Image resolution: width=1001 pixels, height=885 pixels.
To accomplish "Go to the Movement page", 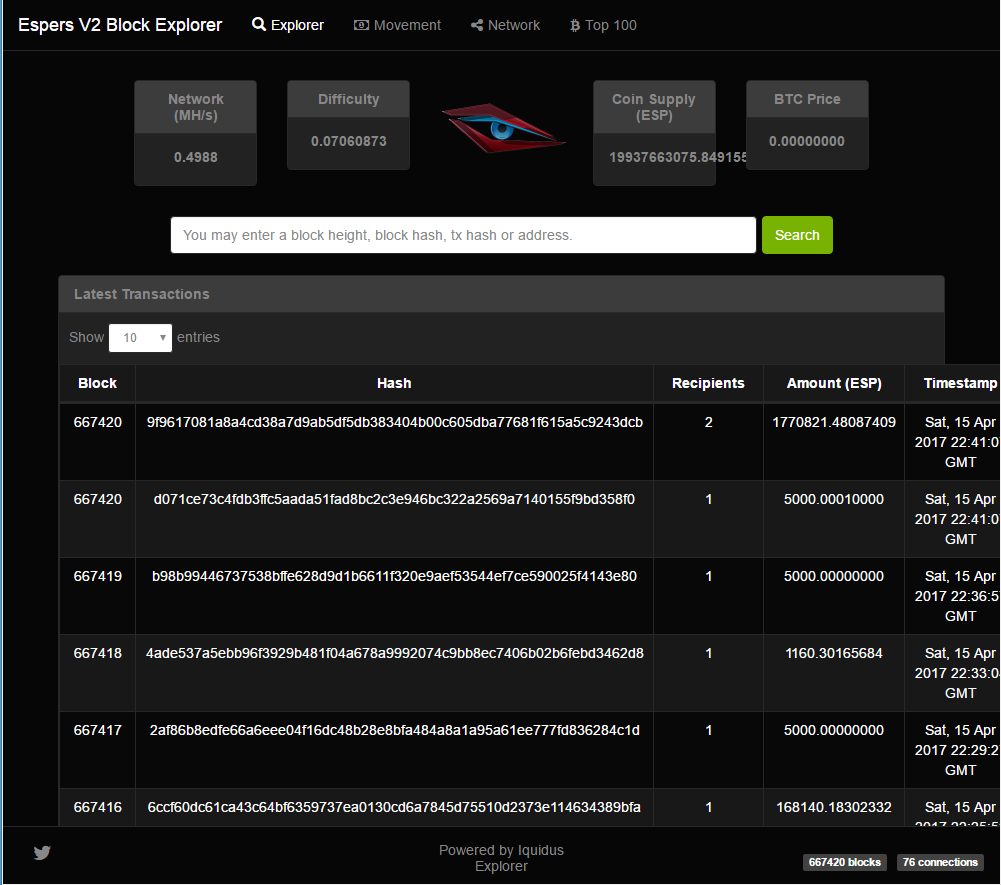I will click(397, 25).
